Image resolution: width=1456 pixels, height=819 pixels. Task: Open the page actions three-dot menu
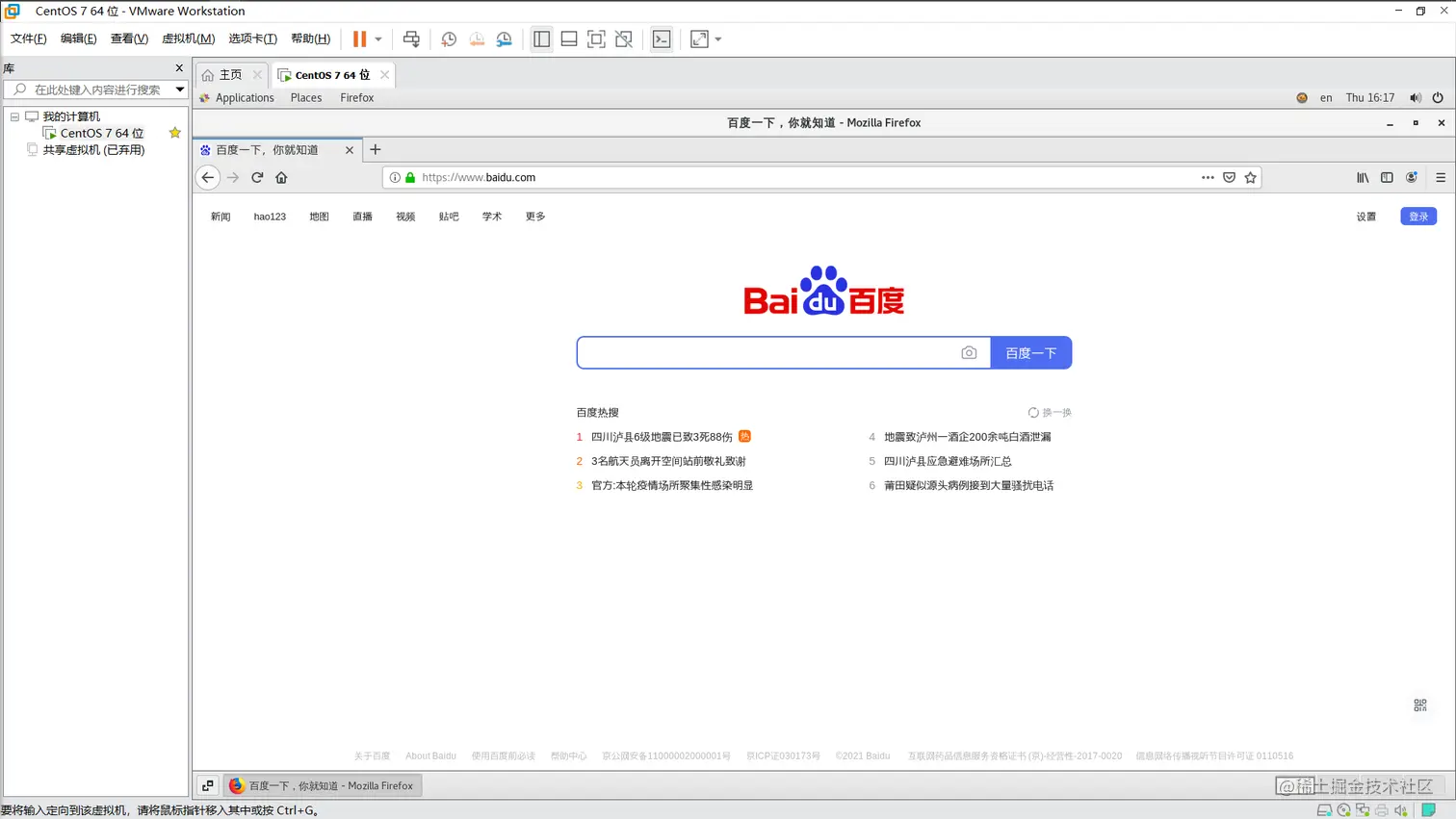[1208, 178]
